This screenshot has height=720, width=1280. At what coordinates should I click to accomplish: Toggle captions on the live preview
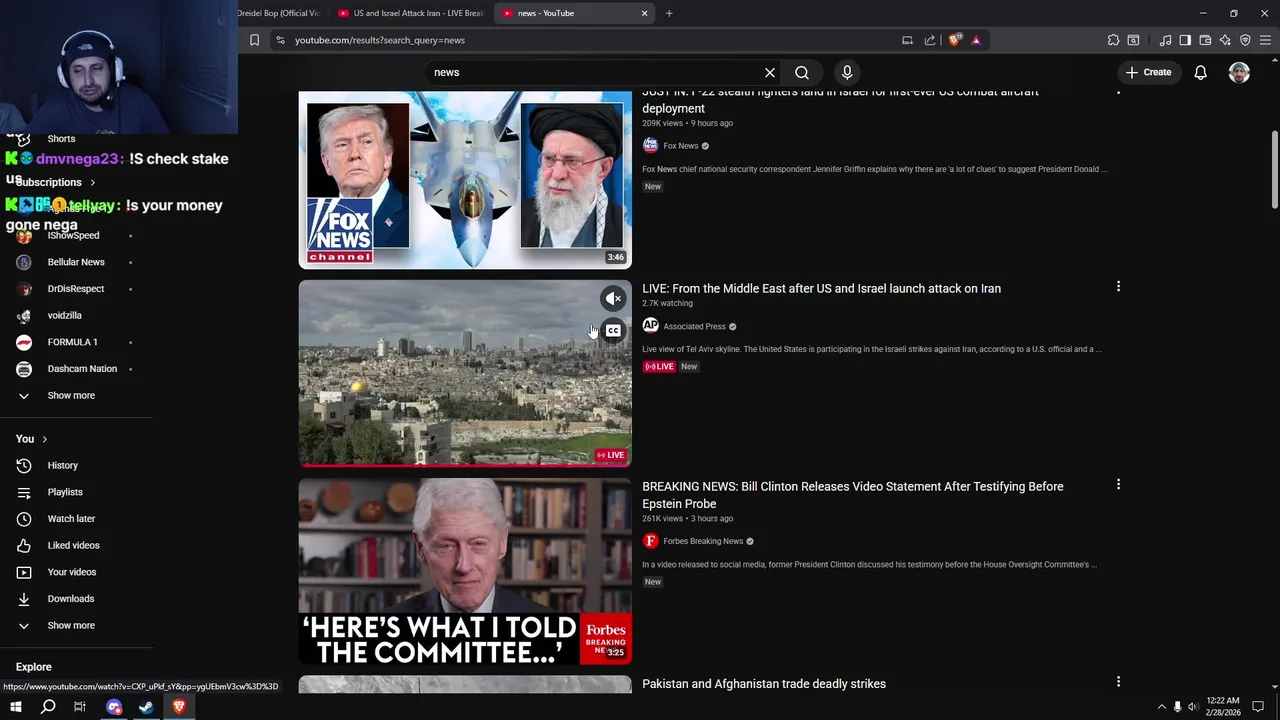[x=613, y=331]
